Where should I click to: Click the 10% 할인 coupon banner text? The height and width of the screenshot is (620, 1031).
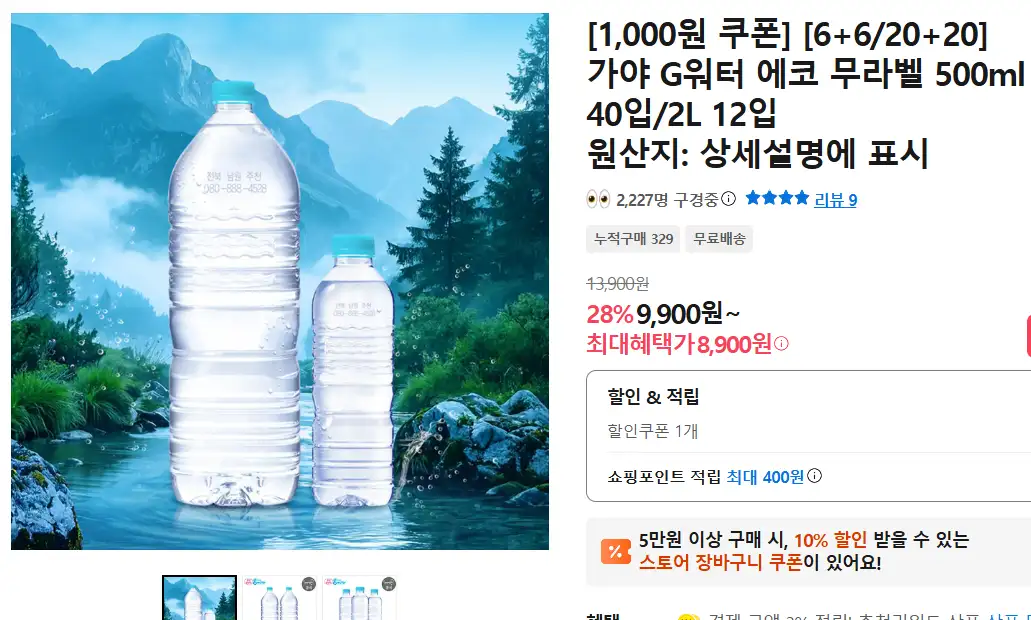pyautogui.click(x=830, y=540)
